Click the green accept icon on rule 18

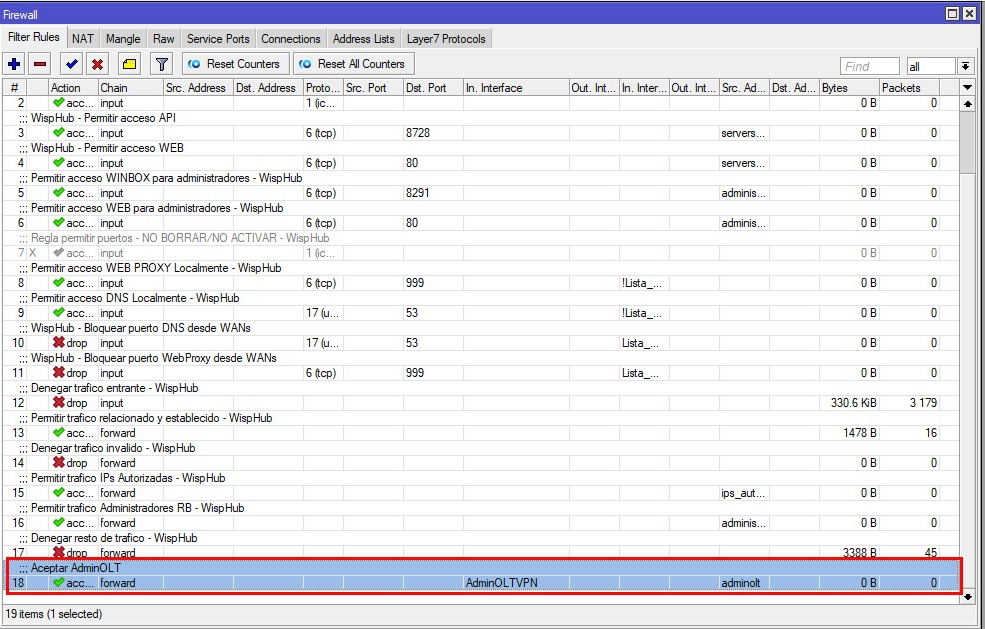(59, 583)
